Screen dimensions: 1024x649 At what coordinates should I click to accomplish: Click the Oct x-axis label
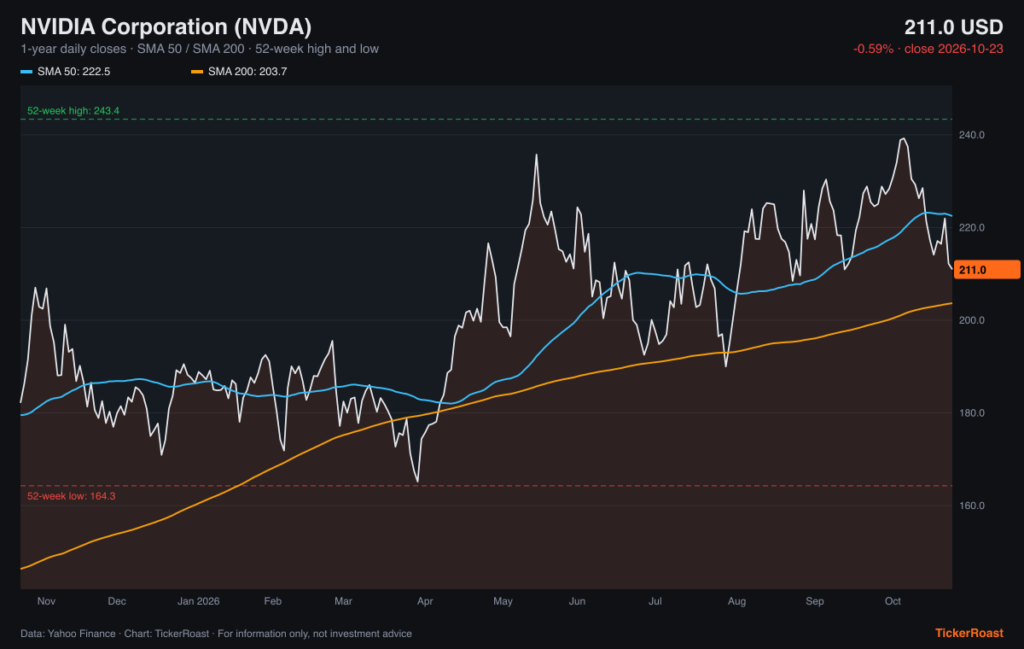tap(893, 601)
